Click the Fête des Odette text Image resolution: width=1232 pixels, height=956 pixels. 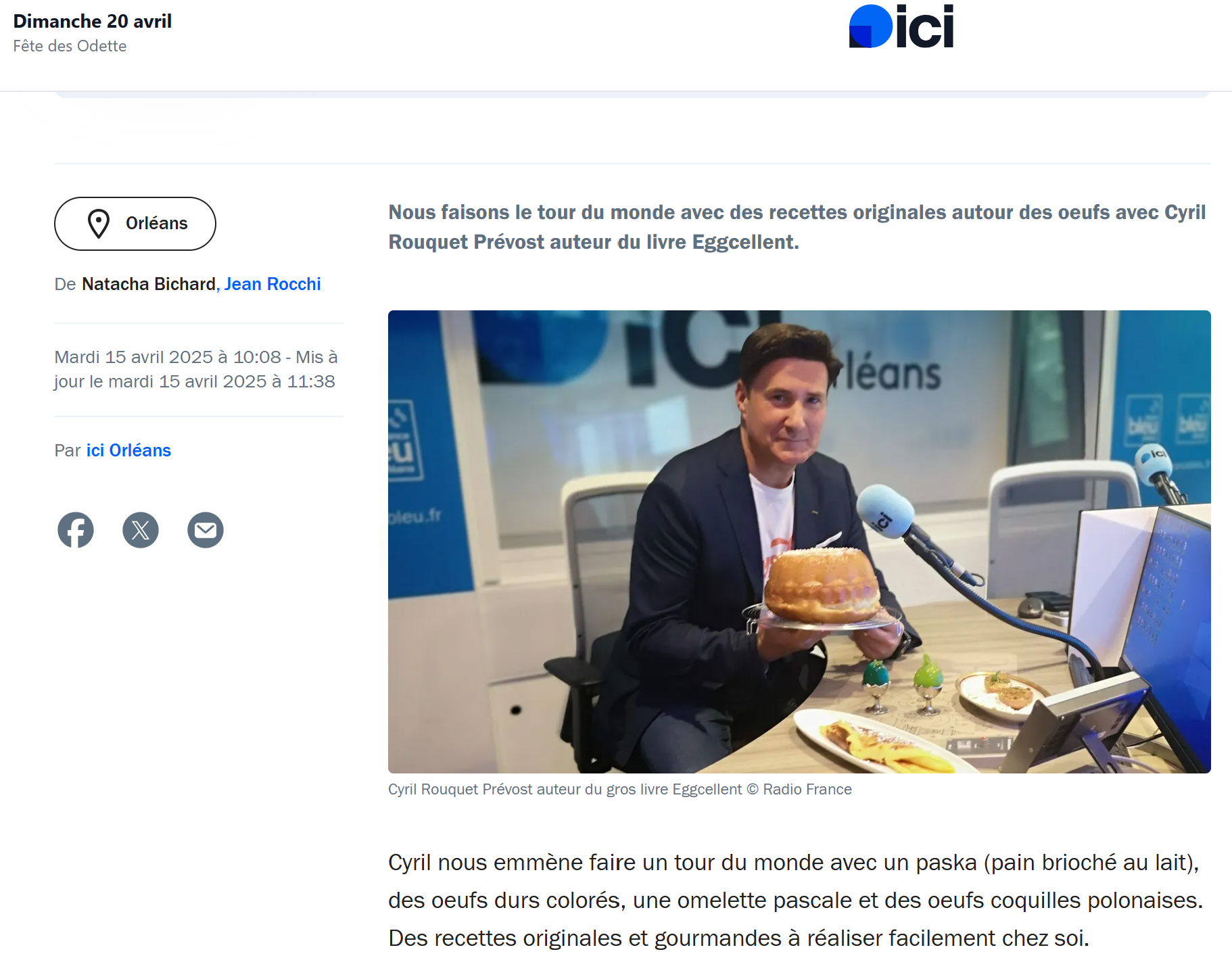(x=70, y=46)
